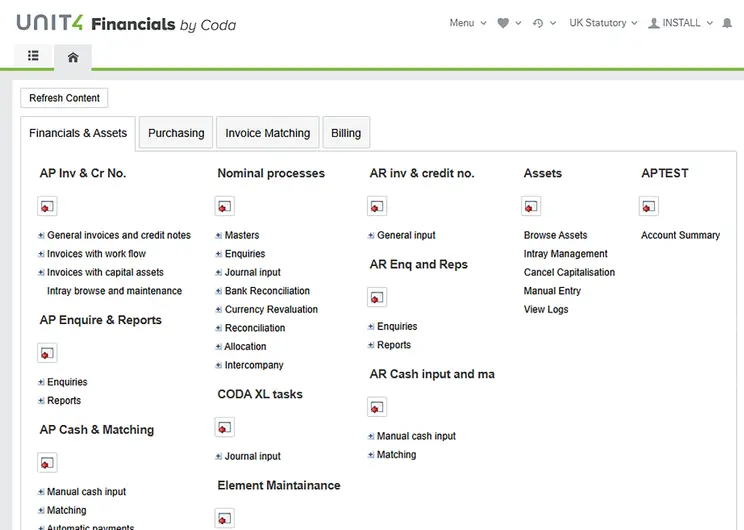
Task: Switch to Invoice Matching tab
Action: coord(268,133)
